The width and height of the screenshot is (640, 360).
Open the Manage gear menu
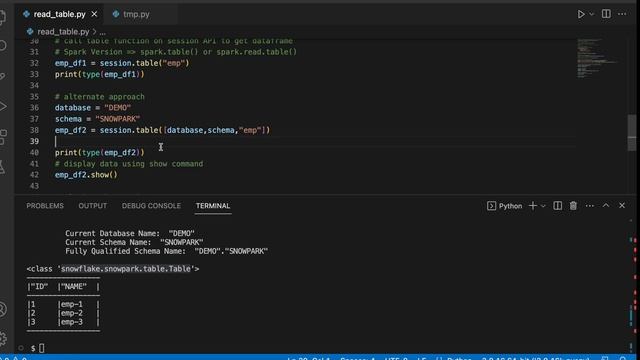(x=2, y=338)
